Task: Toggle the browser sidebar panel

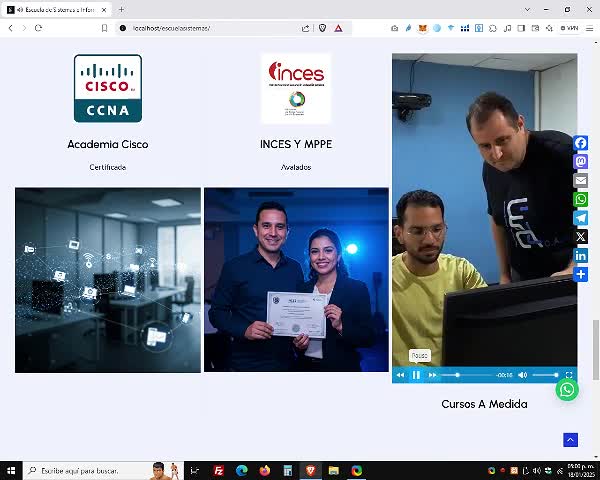Action: (521, 28)
